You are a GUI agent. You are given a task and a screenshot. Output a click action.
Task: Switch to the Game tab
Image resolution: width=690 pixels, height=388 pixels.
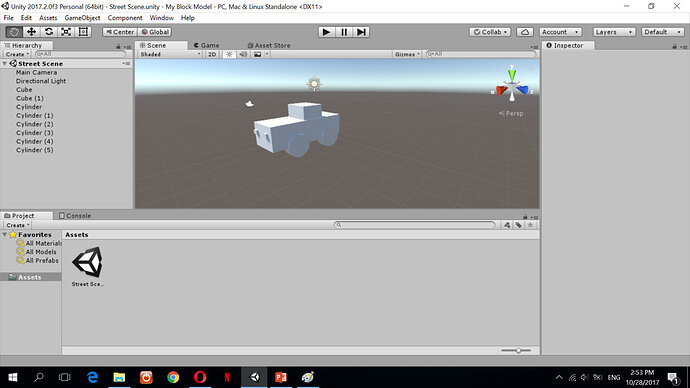click(207, 45)
